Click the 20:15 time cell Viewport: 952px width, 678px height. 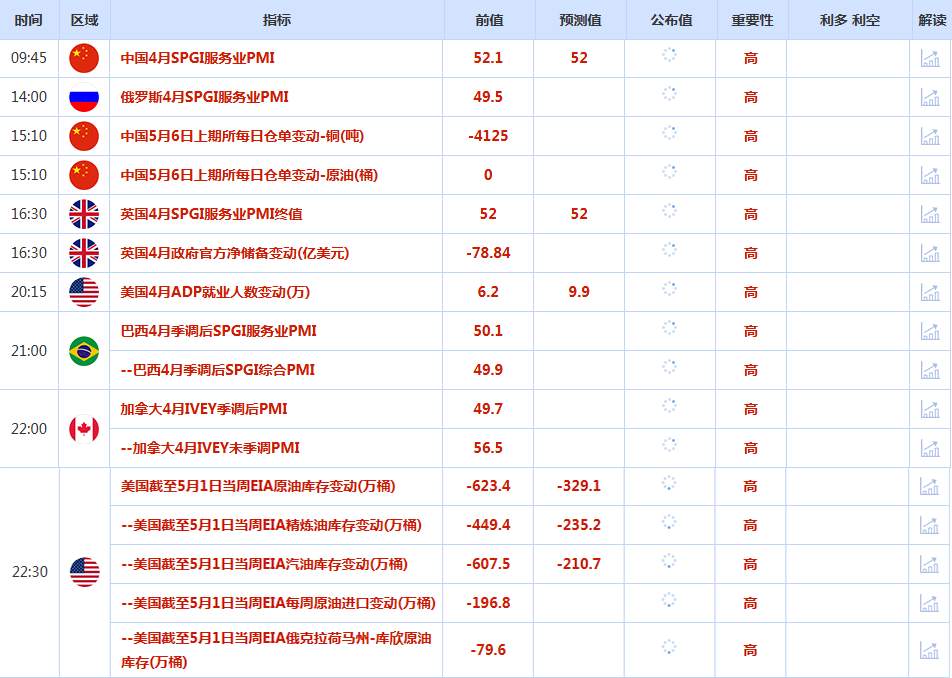point(29,292)
